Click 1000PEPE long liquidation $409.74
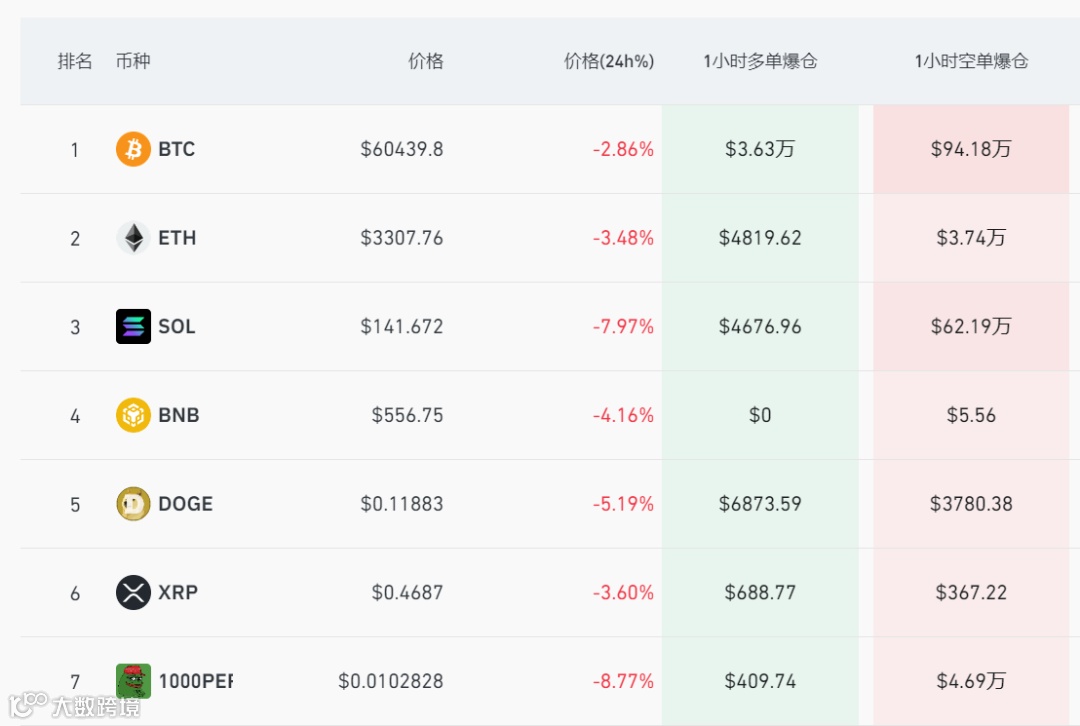1080x726 pixels. 760,681
